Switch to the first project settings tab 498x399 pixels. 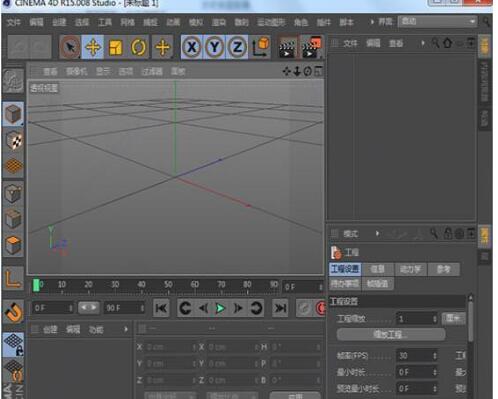click(345, 269)
